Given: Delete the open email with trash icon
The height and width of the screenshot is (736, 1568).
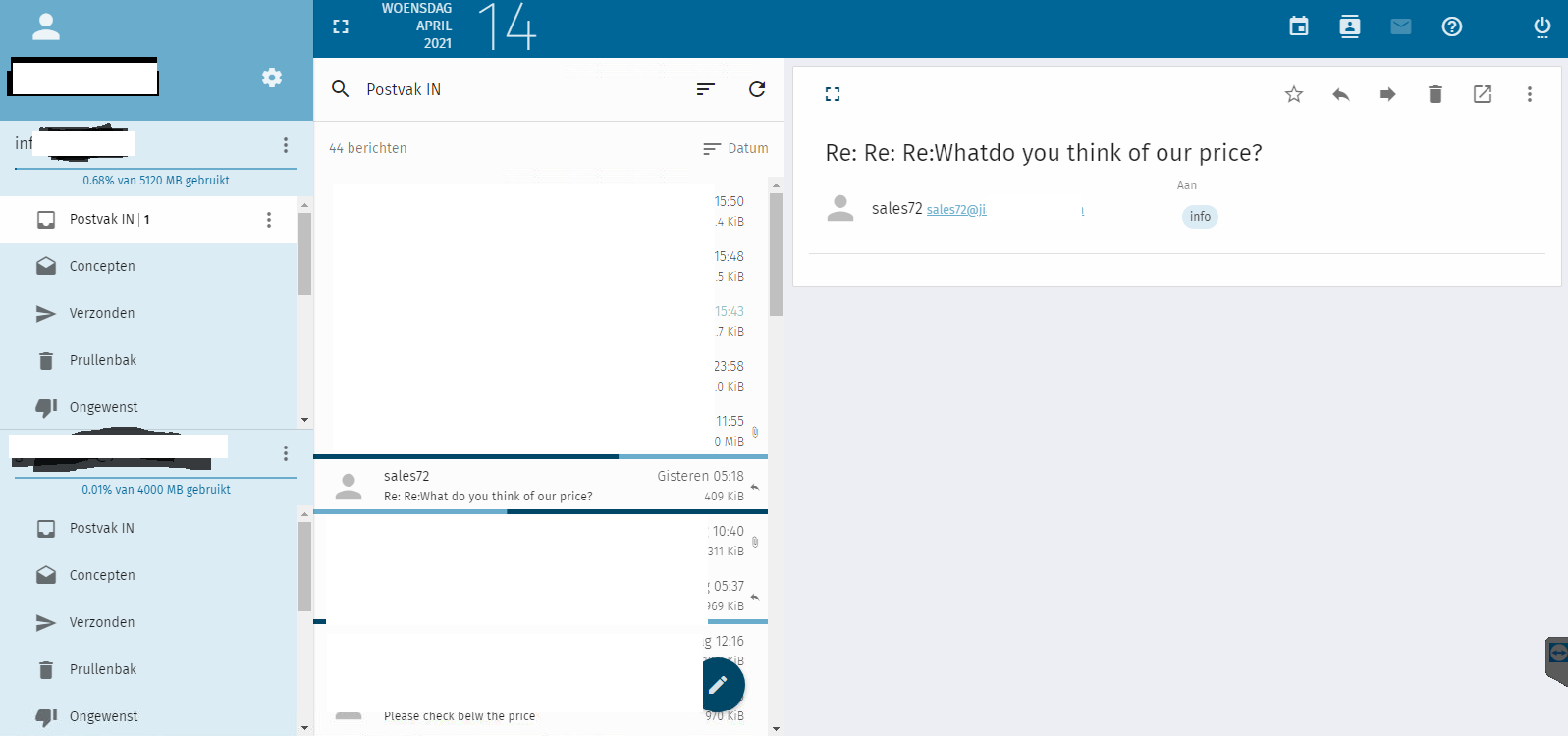Looking at the screenshot, I should pos(1434,94).
